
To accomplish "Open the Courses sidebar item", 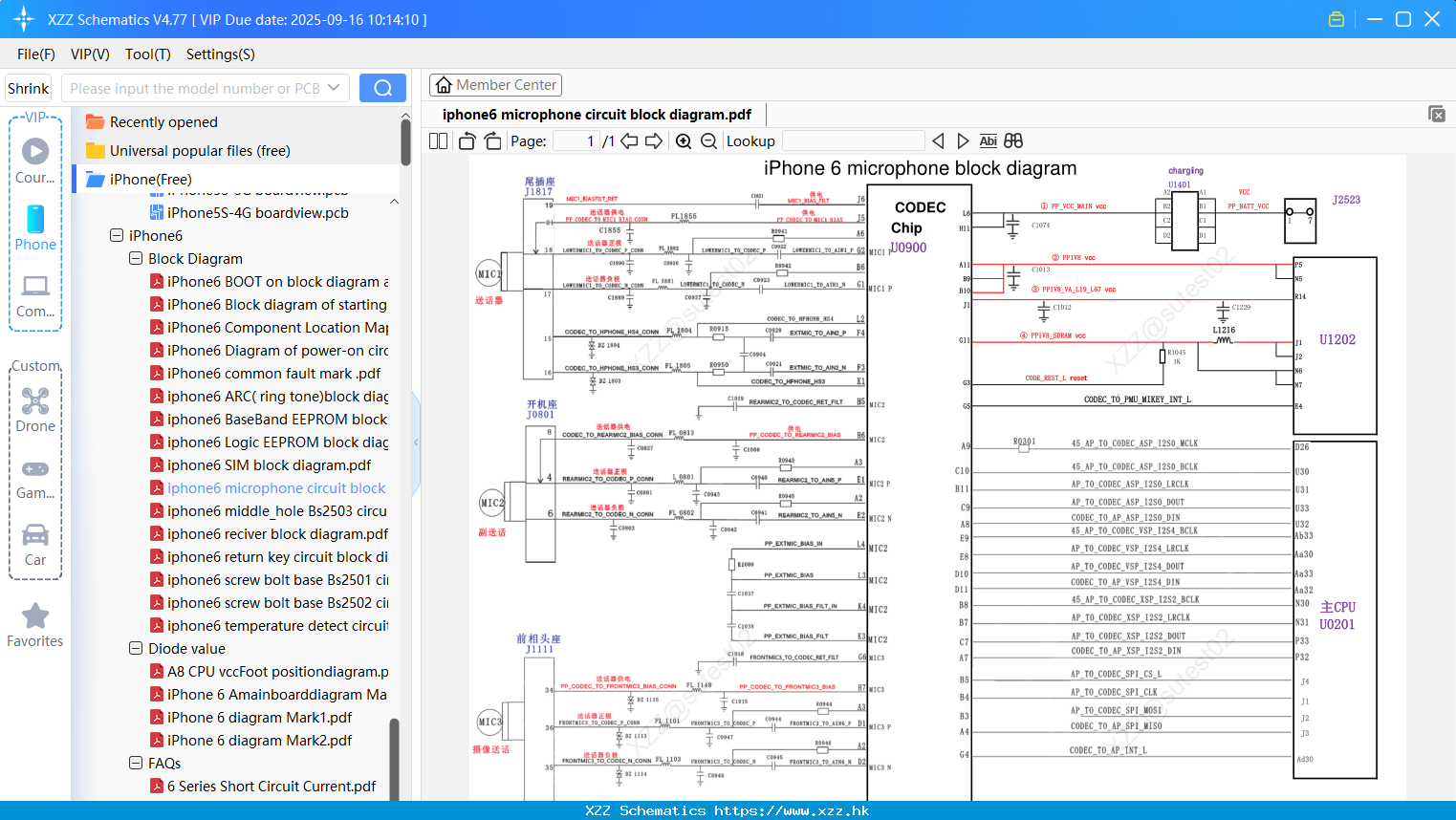I will coord(35,161).
